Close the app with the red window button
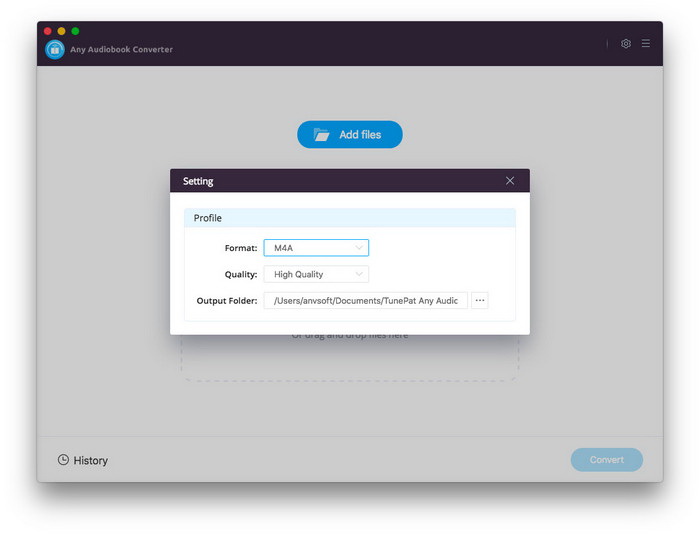 (x=47, y=31)
